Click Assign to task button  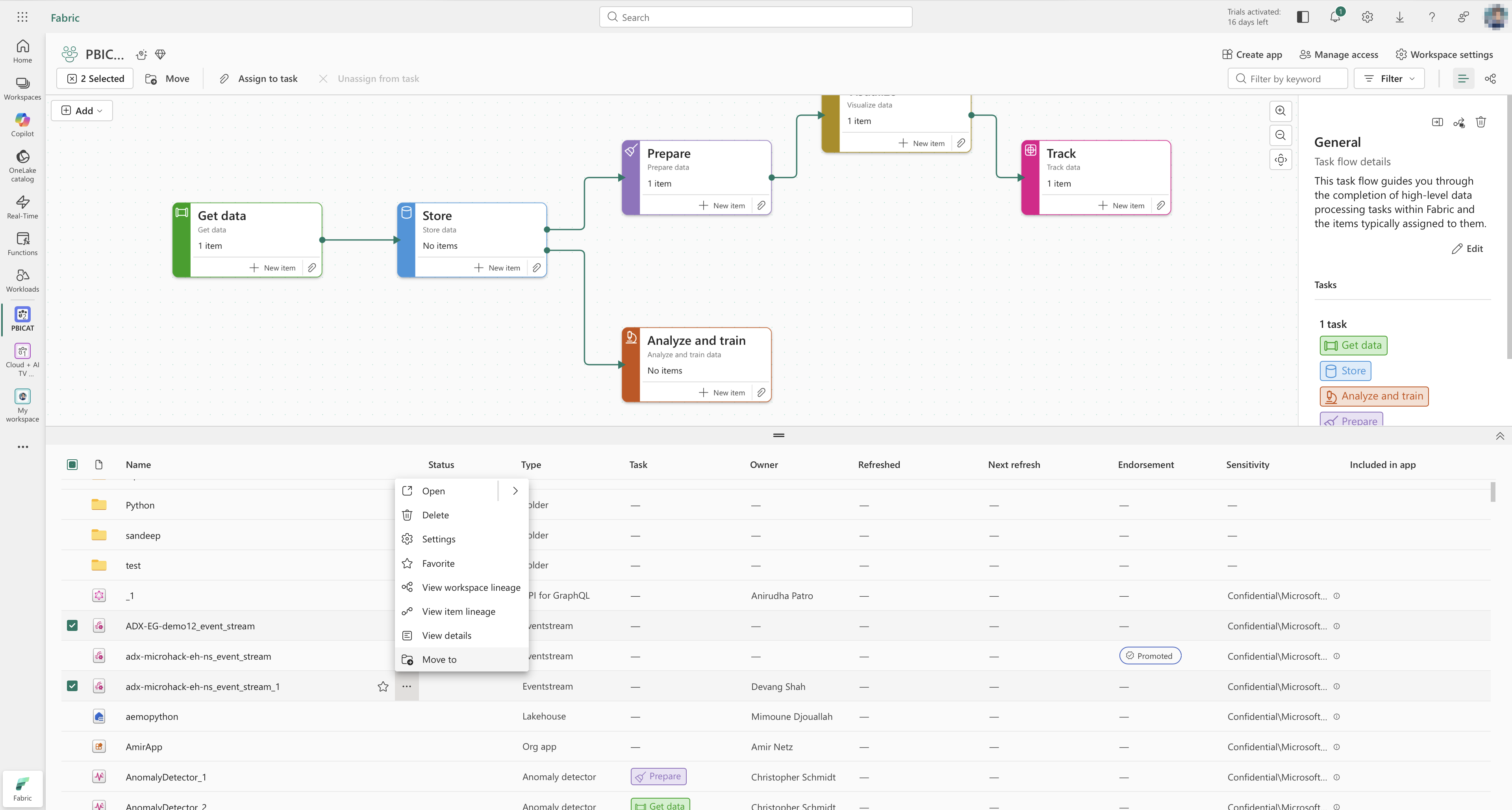pos(258,79)
